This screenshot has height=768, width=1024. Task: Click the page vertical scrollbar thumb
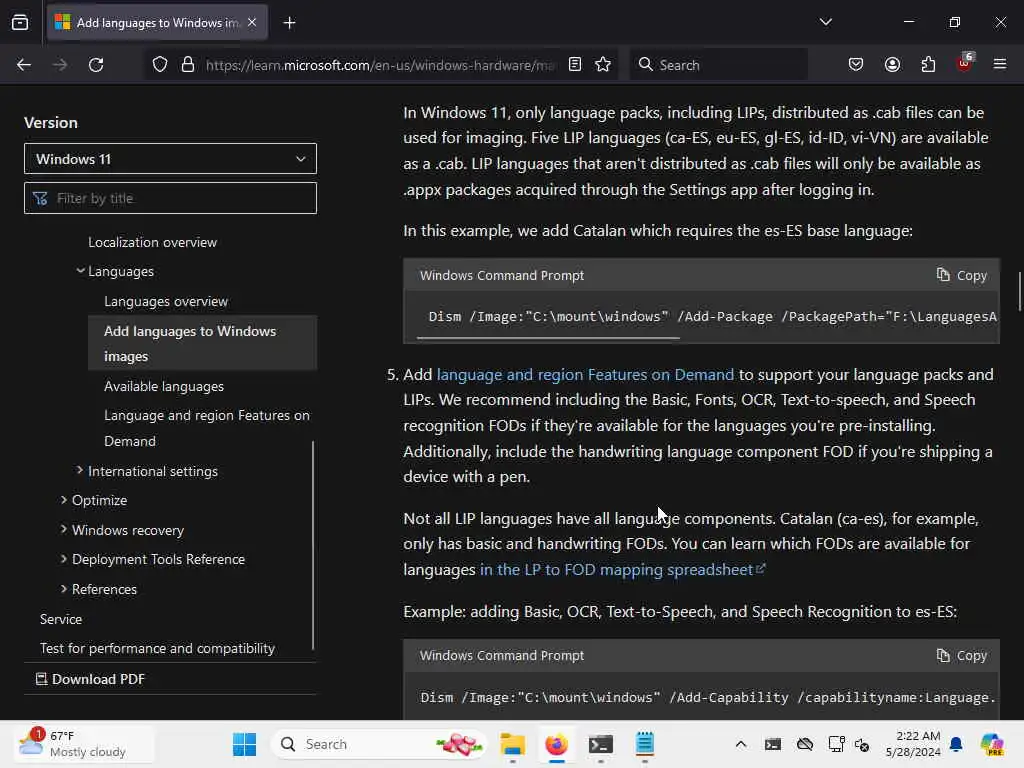click(x=1020, y=291)
